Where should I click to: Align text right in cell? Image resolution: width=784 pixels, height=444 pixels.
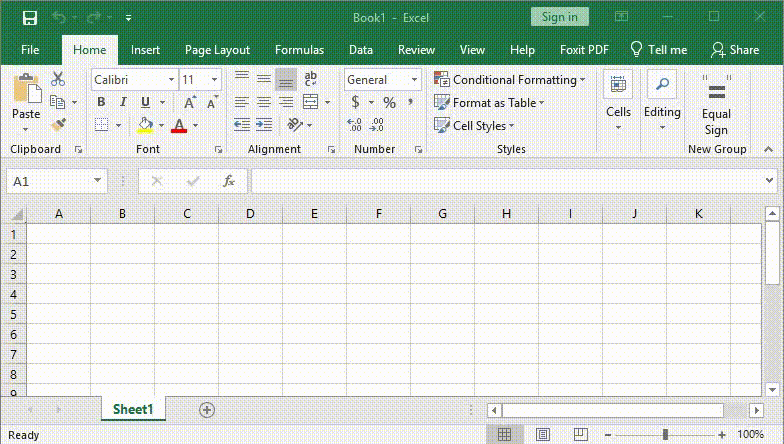[x=286, y=102]
